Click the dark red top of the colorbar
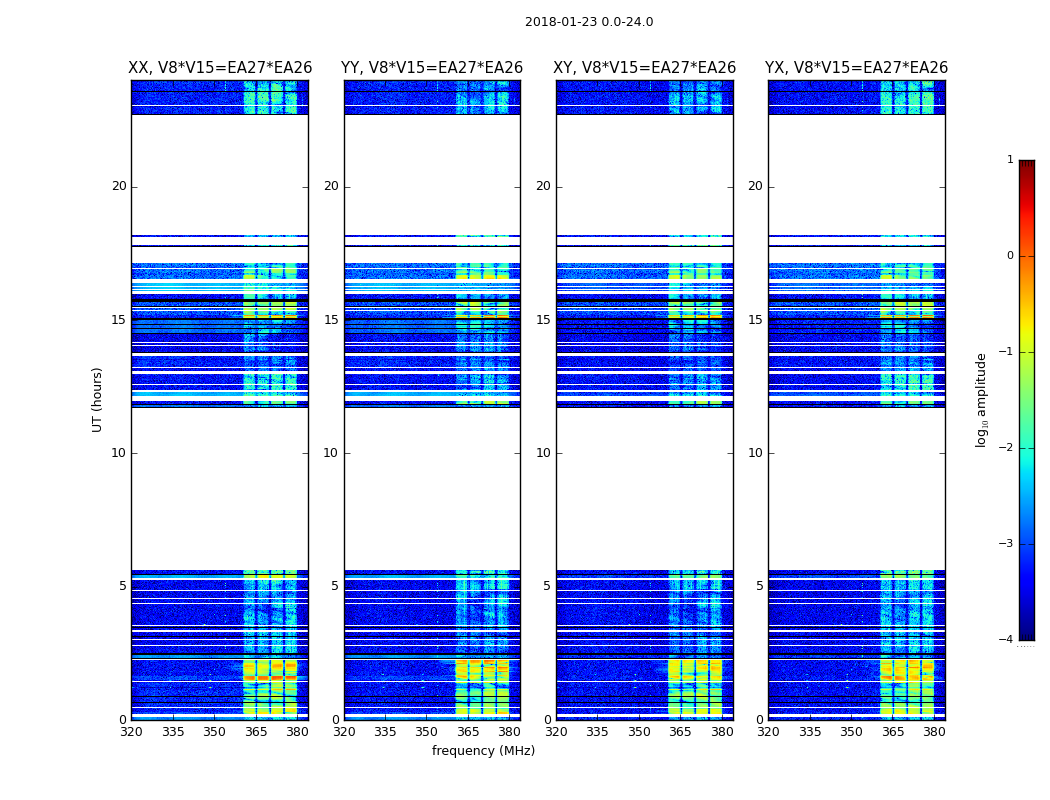Screen dimensions: 1050x800 1027,164
